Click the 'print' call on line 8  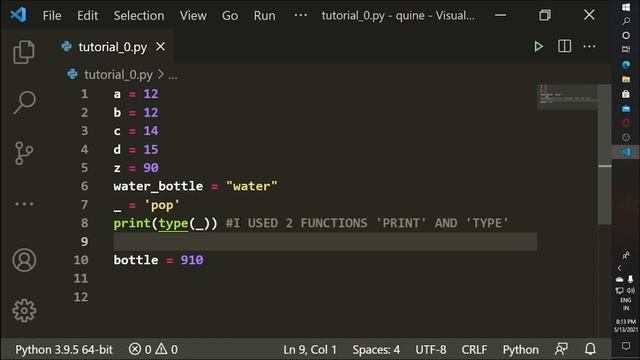[x=132, y=223]
